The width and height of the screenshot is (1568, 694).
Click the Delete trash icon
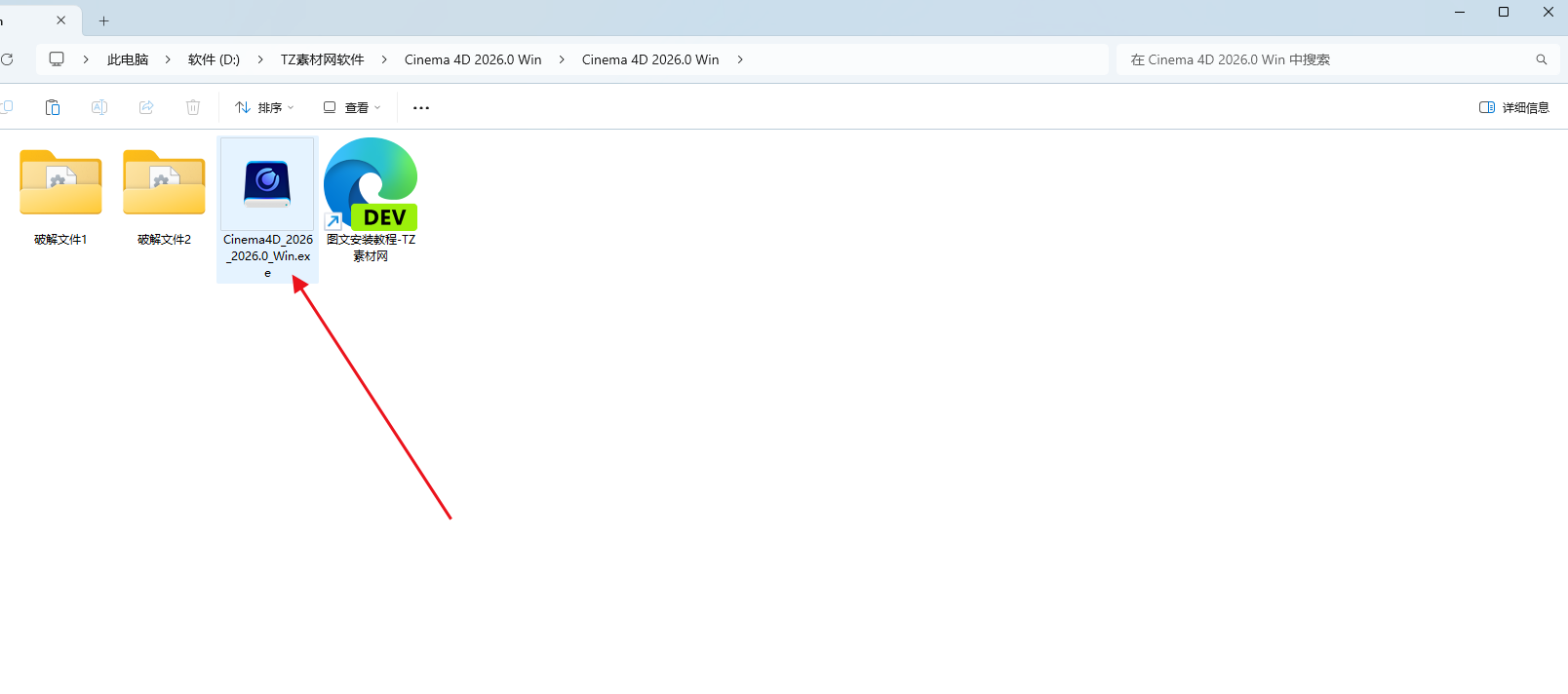pos(193,107)
